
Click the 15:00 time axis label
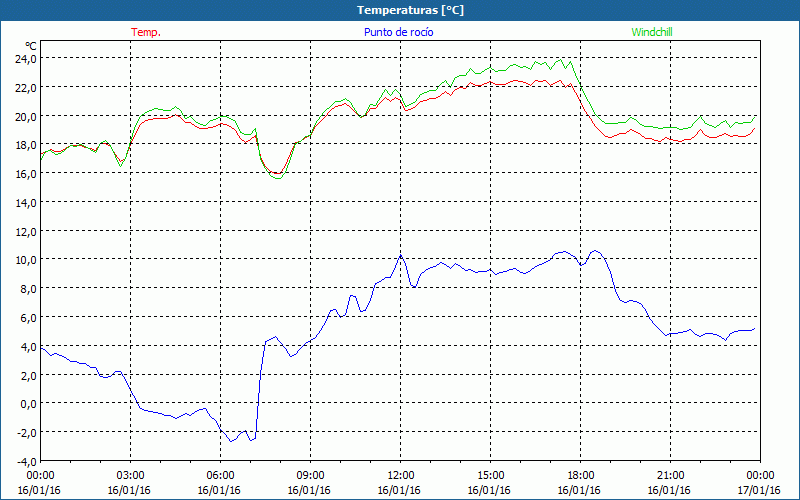click(x=490, y=476)
